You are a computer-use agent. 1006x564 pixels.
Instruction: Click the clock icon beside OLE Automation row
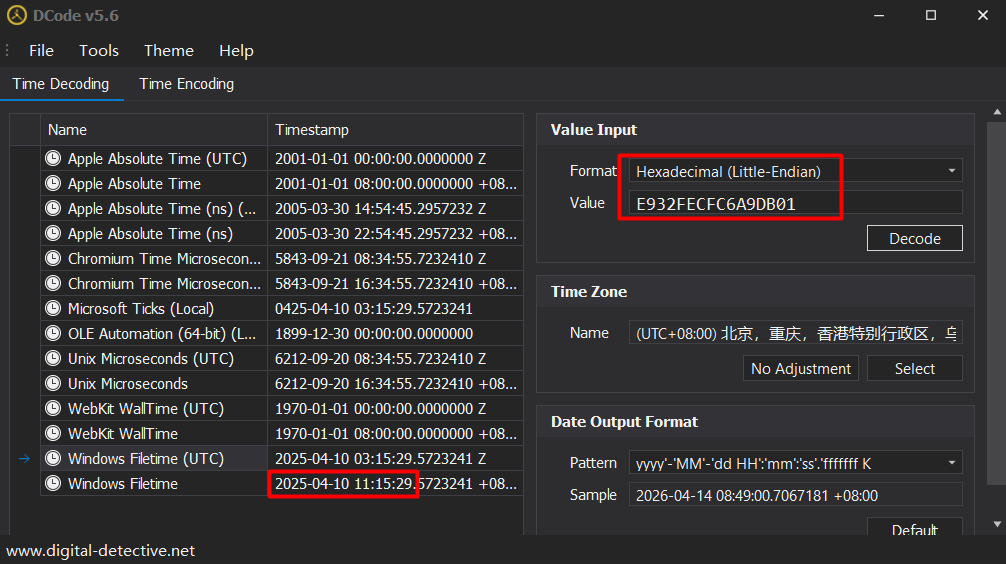click(x=53, y=334)
